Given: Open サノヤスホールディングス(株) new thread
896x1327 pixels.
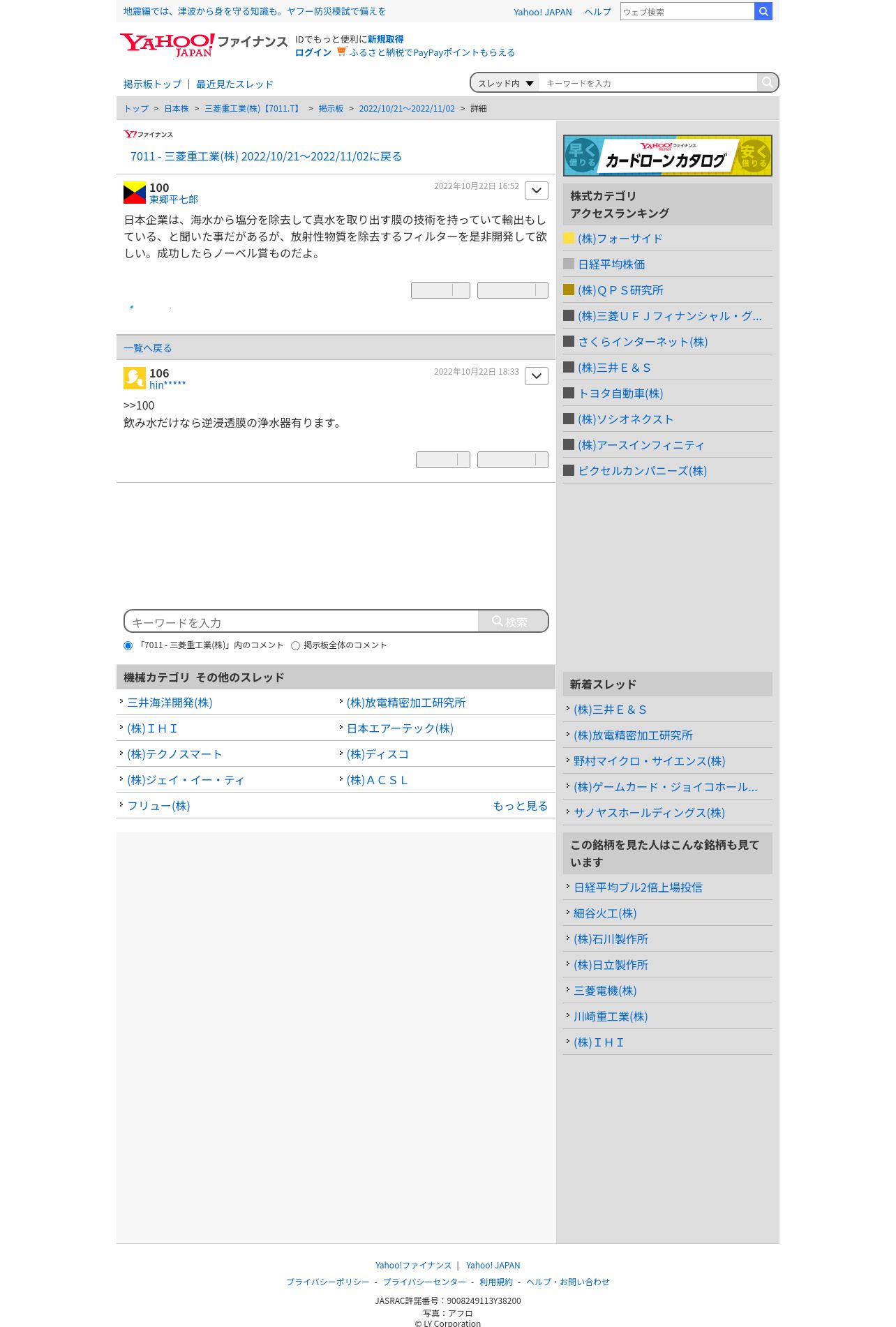Looking at the screenshot, I should coord(649,813).
